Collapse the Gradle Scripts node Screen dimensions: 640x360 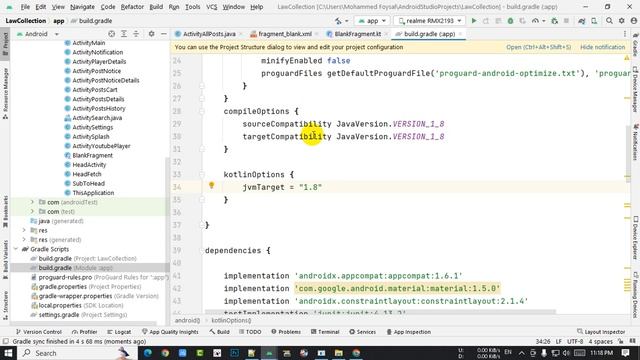[16, 249]
